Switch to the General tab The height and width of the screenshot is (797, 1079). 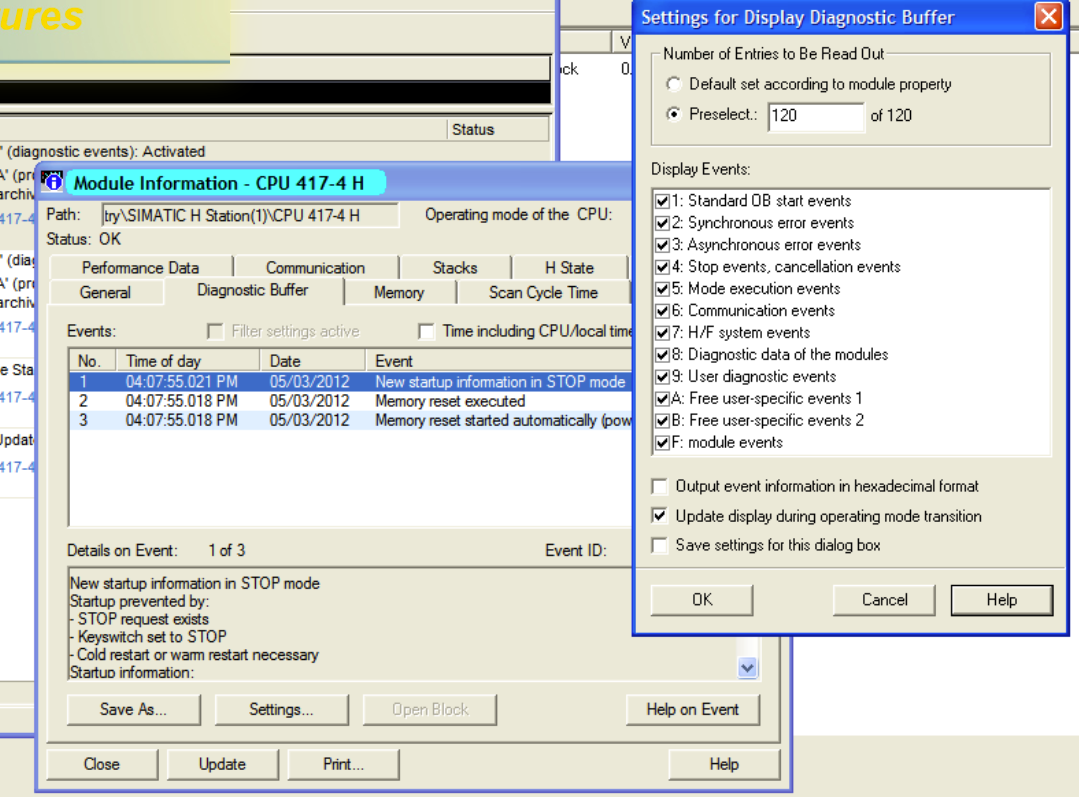point(105,293)
